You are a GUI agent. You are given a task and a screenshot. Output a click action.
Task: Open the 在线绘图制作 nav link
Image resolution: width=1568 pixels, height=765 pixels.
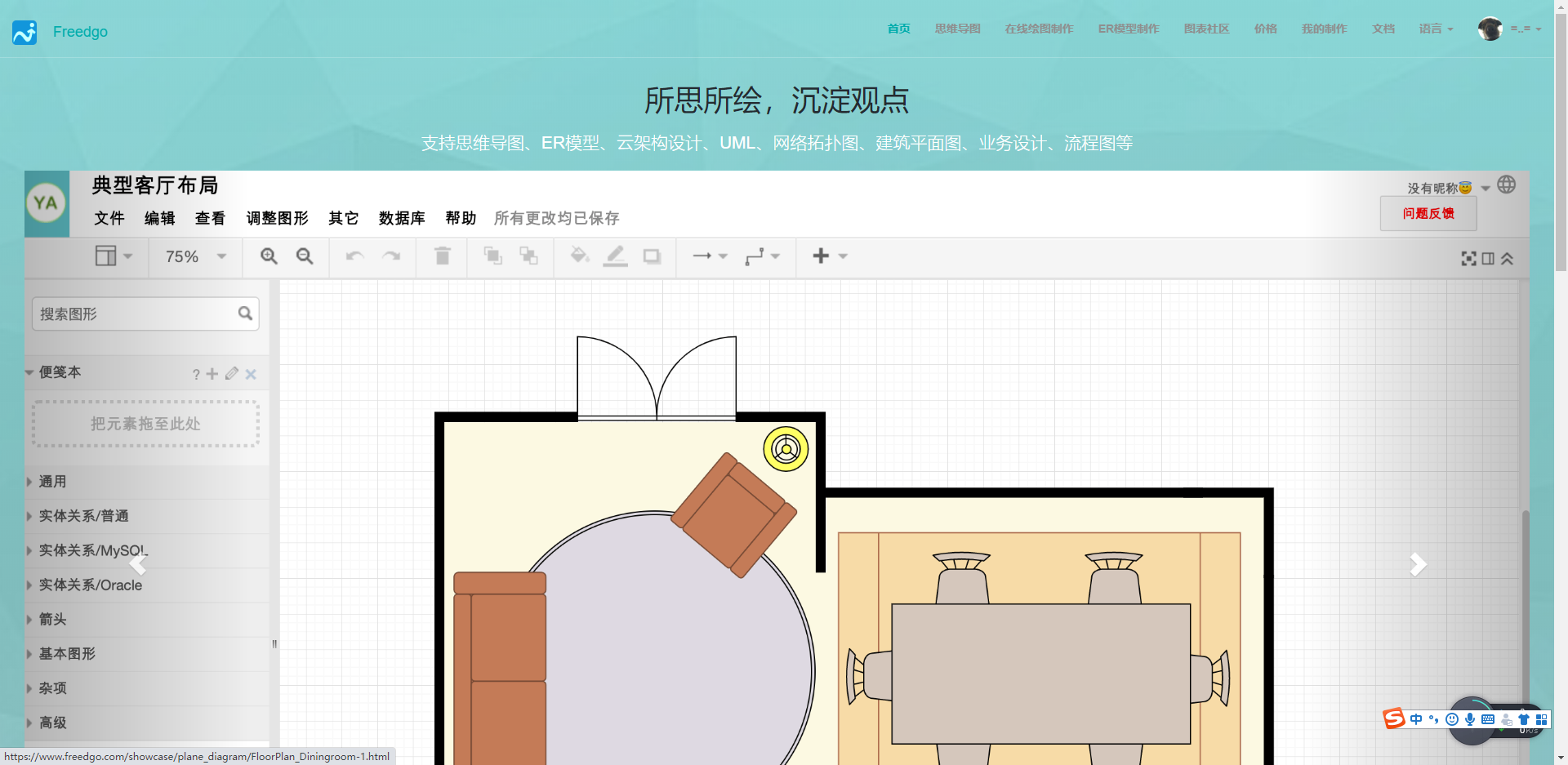pos(1040,29)
